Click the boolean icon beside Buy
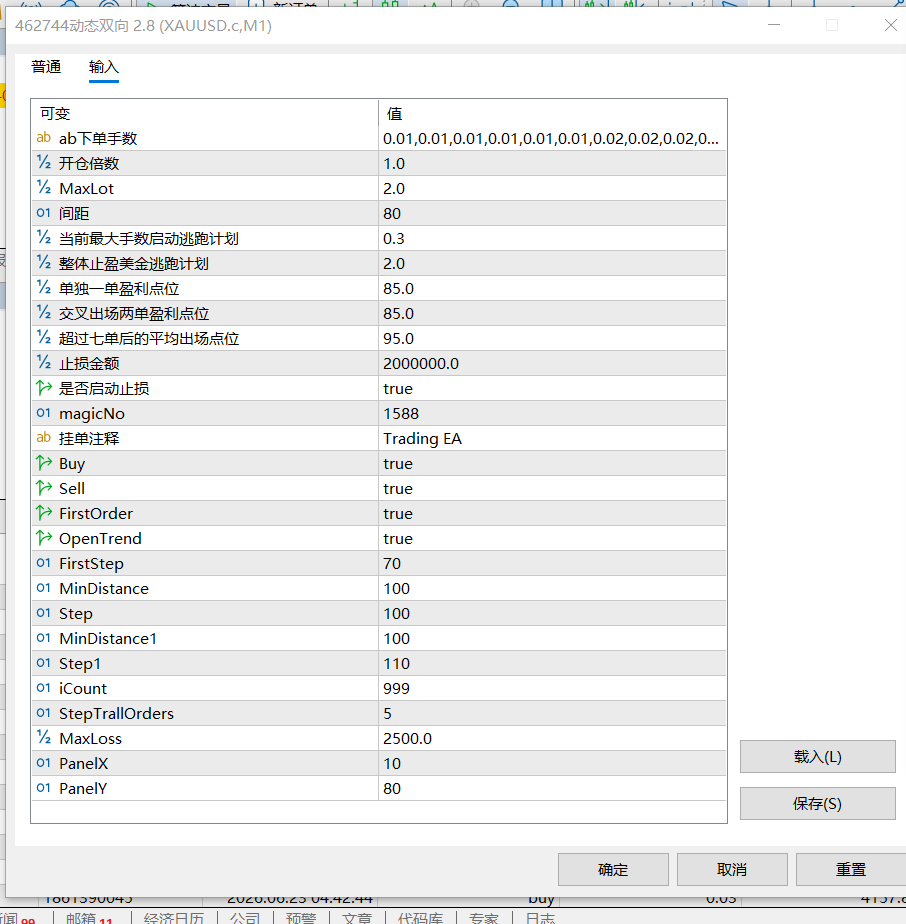The height and width of the screenshot is (924, 906). 44,463
